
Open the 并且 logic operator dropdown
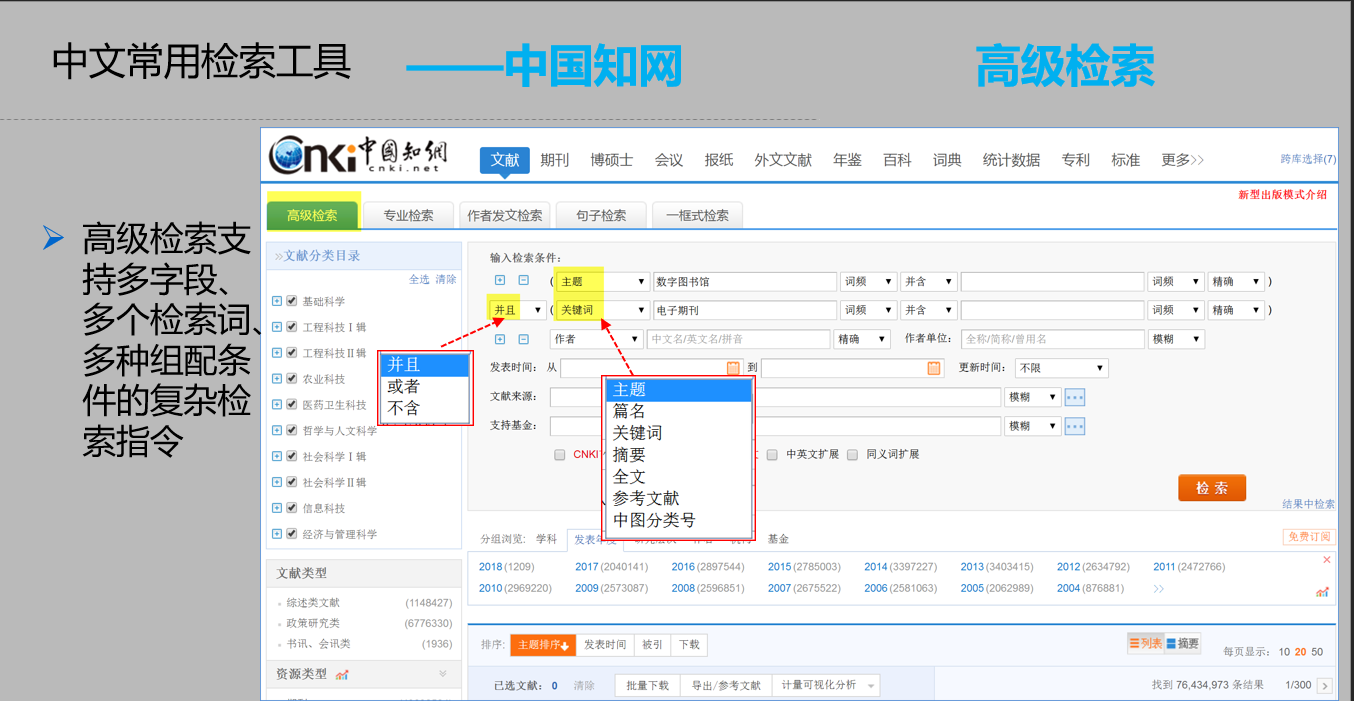[x=517, y=310]
